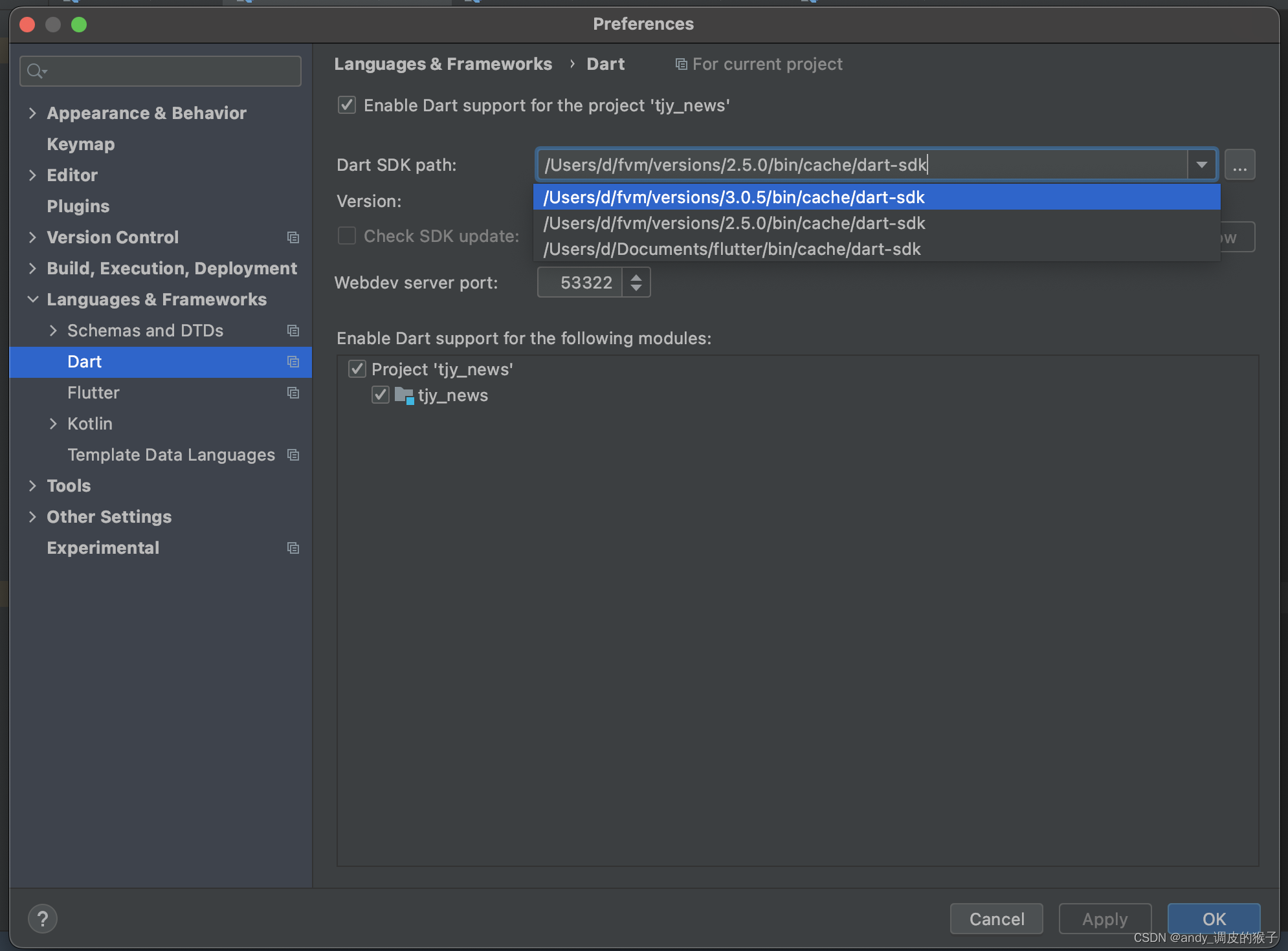Click the Cancel button
The height and width of the screenshot is (951, 1288).
coord(996,919)
